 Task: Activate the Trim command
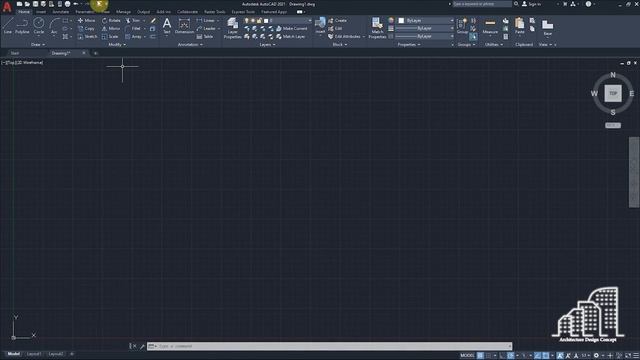[133, 20]
